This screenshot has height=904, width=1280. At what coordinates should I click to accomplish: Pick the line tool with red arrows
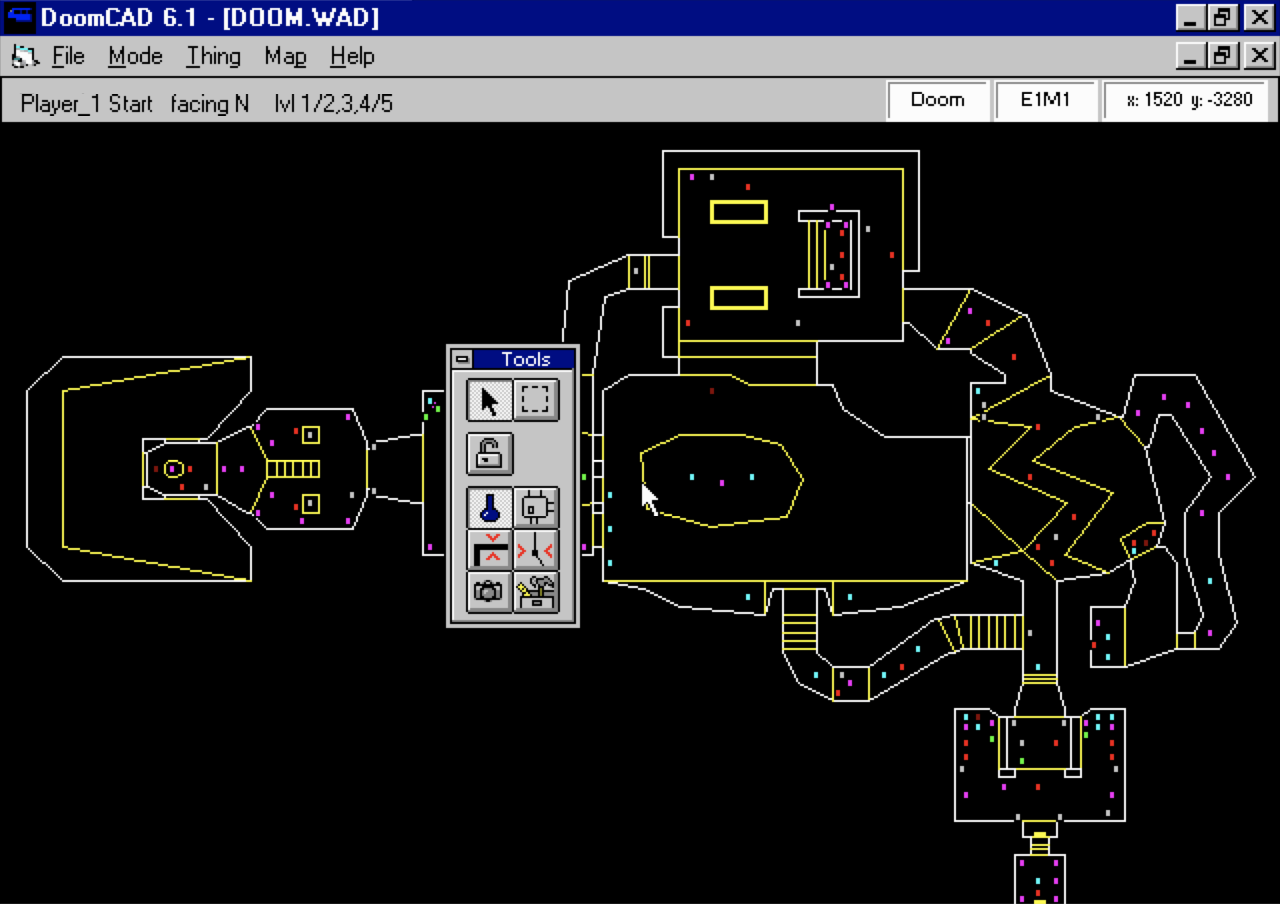click(490, 549)
